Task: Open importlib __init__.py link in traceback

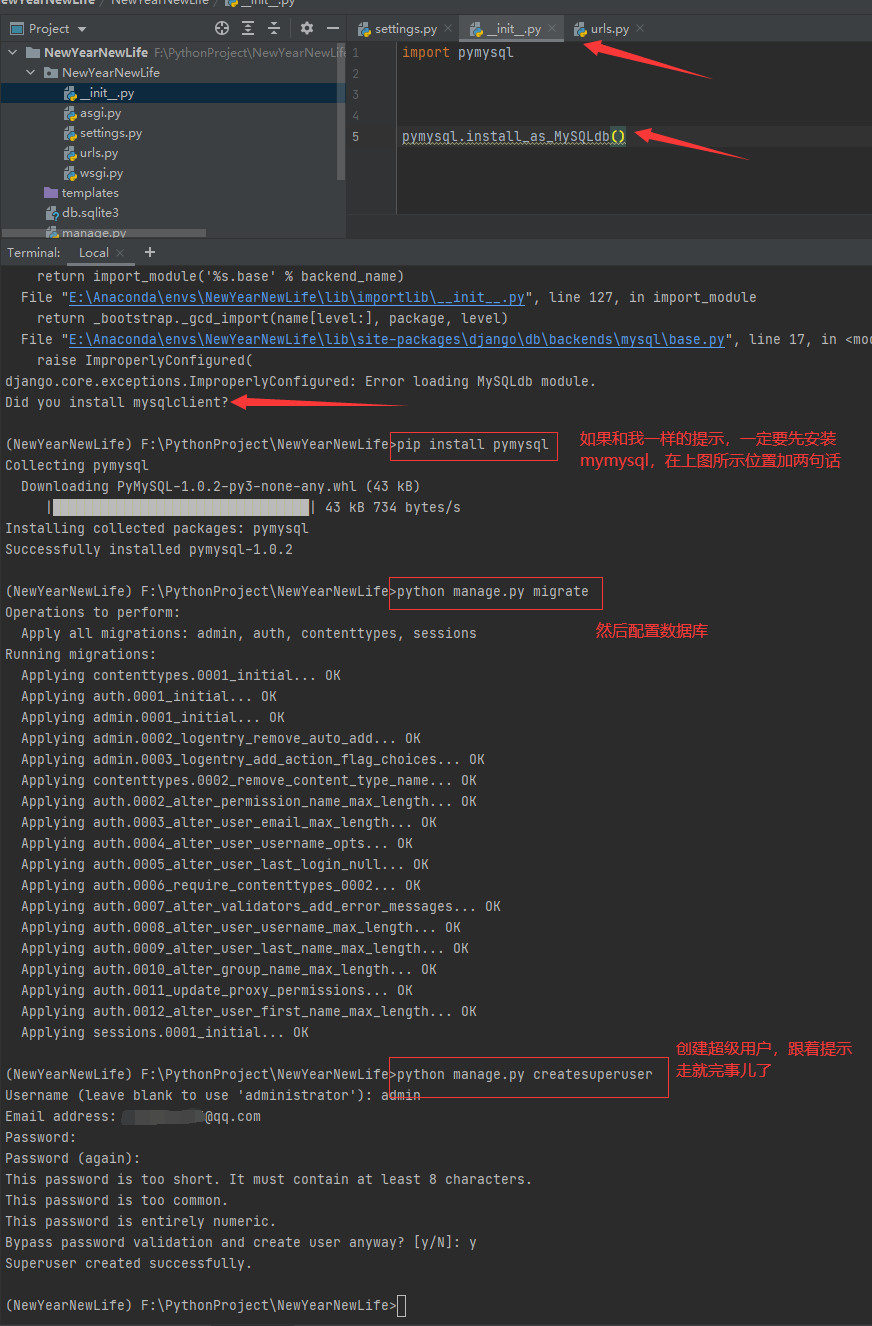Action: point(297,297)
